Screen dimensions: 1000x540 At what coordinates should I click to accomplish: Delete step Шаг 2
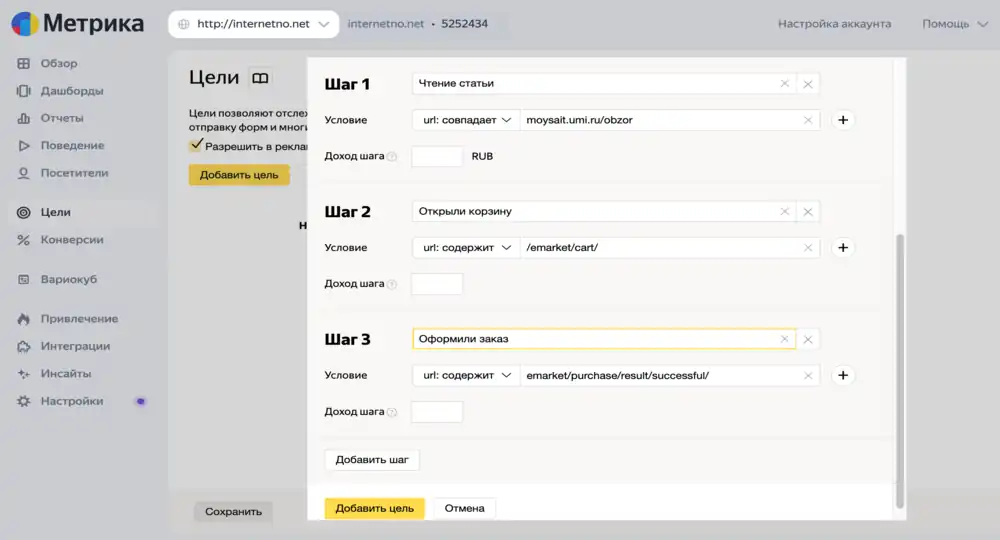click(808, 212)
